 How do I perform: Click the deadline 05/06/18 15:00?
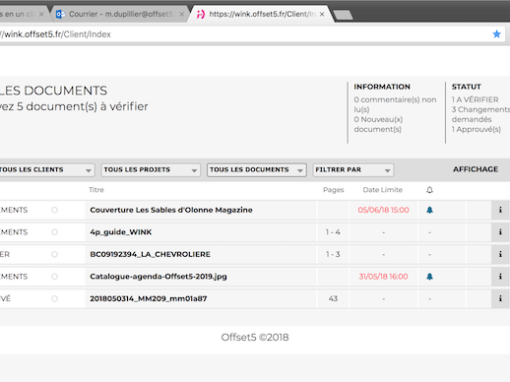click(x=383, y=210)
